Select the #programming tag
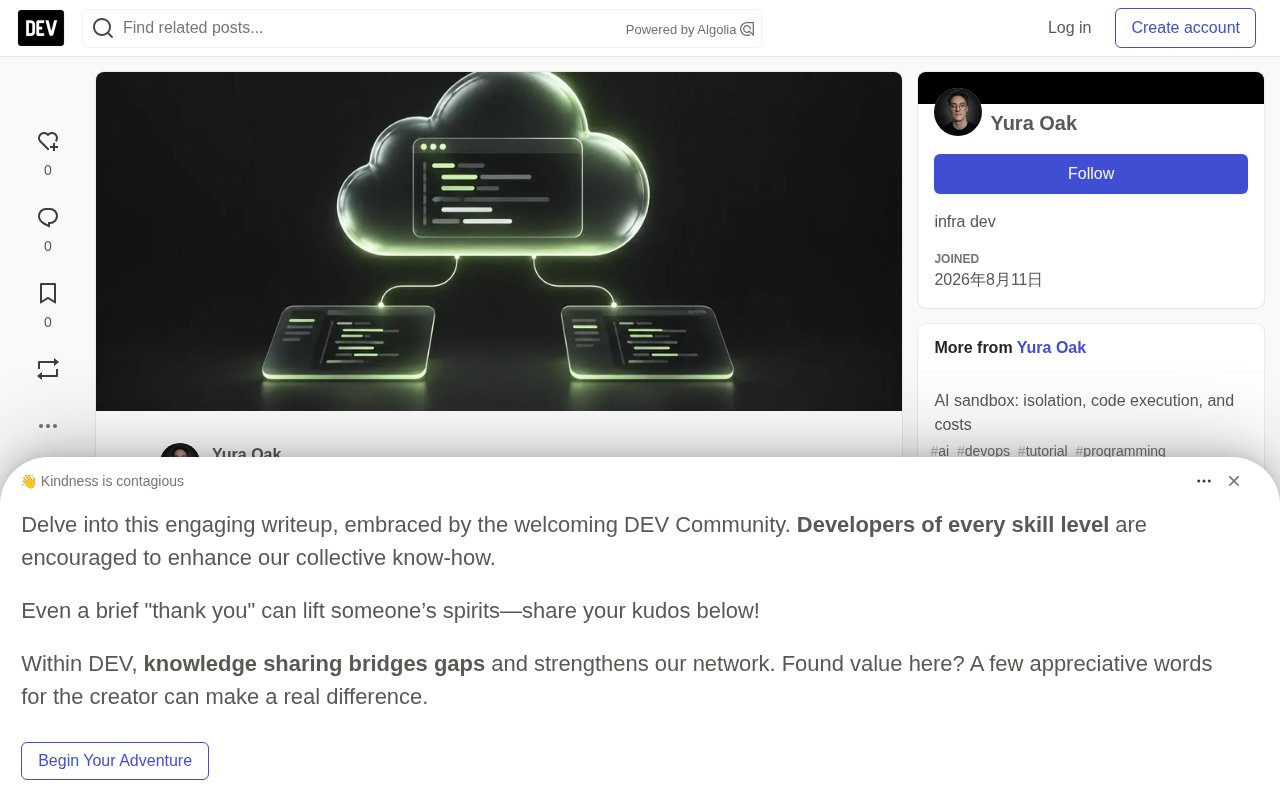The width and height of the screenshot is (1280, 800). coord(1120,451)
